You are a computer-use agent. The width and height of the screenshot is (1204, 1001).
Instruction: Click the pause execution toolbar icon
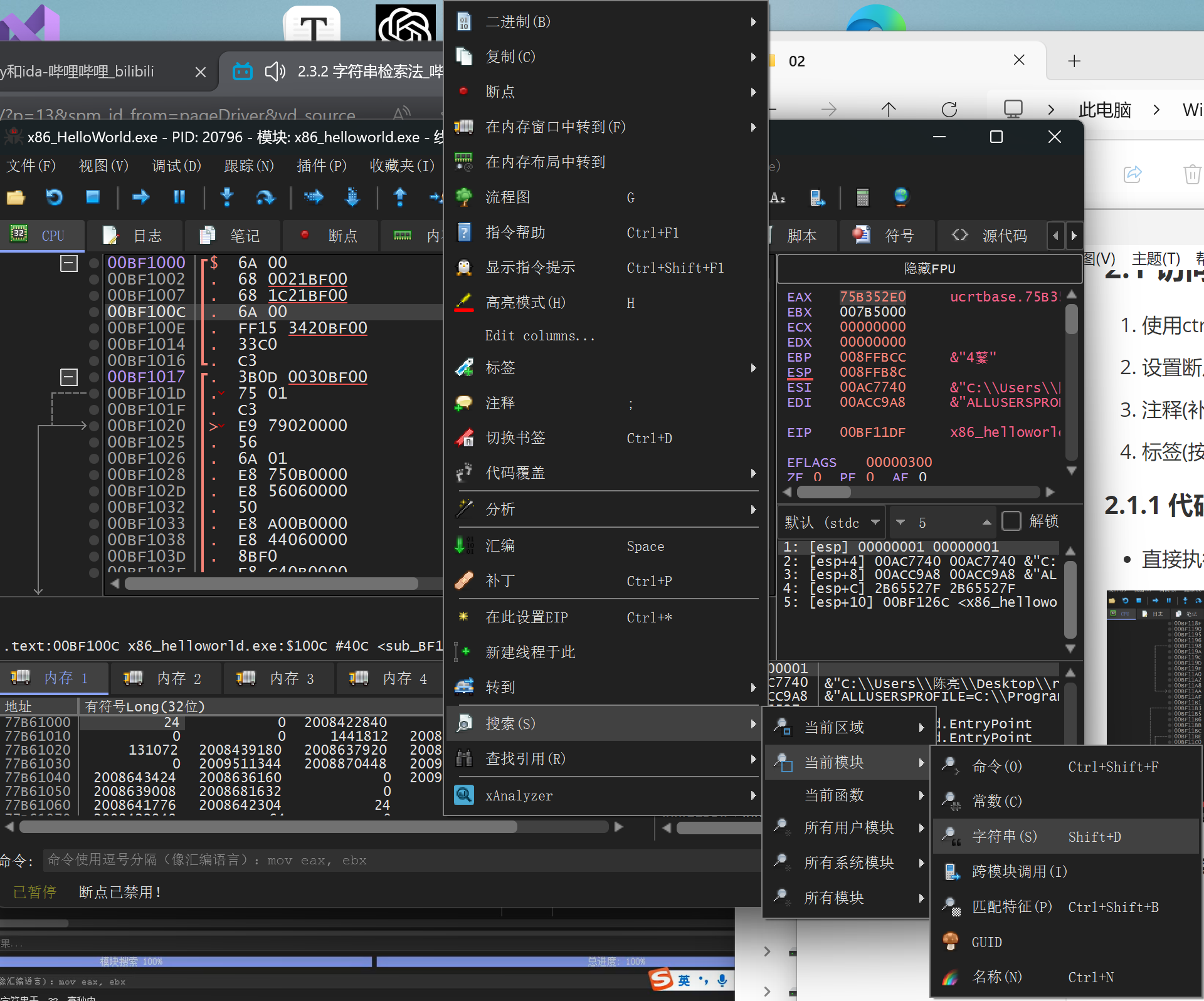point(179,197)
